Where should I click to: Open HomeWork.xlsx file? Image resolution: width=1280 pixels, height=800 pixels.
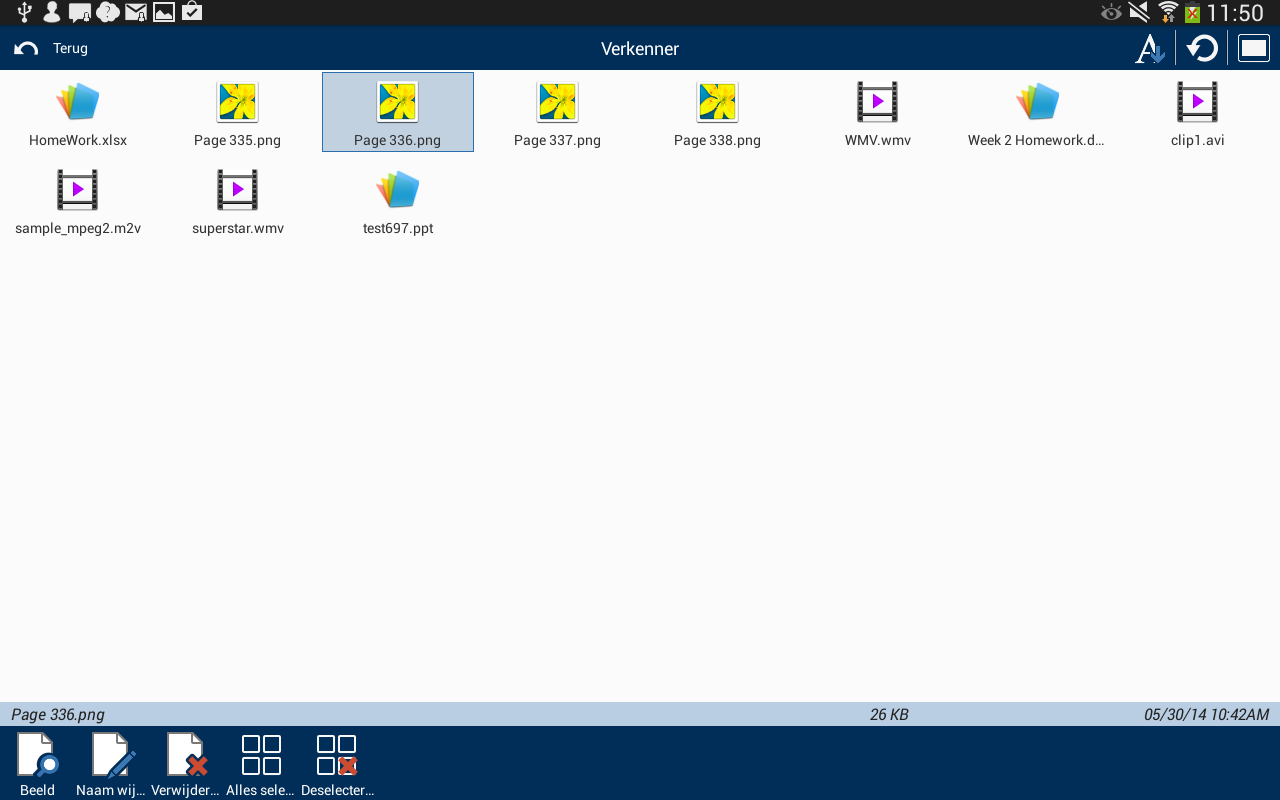(78, 112)
